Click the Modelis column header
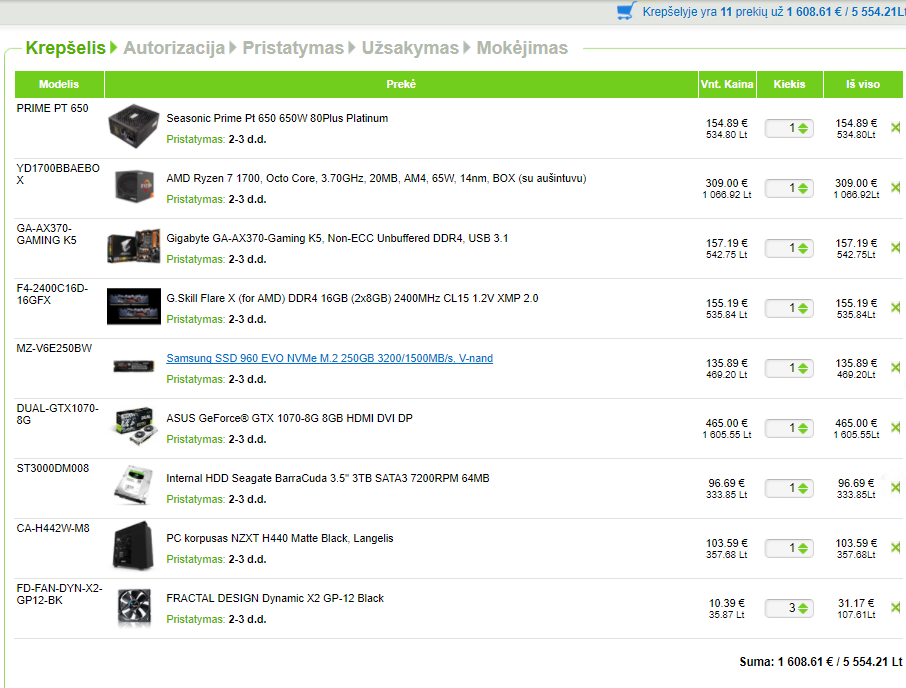 click(x=59, y=84)
